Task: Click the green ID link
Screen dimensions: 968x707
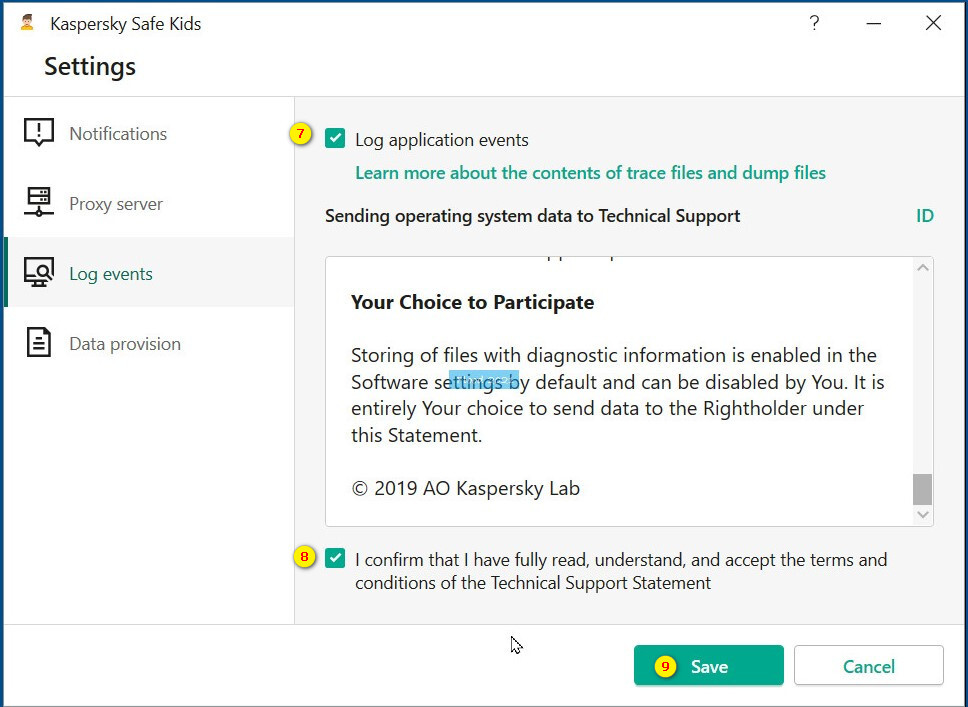Action: [925, 216]
